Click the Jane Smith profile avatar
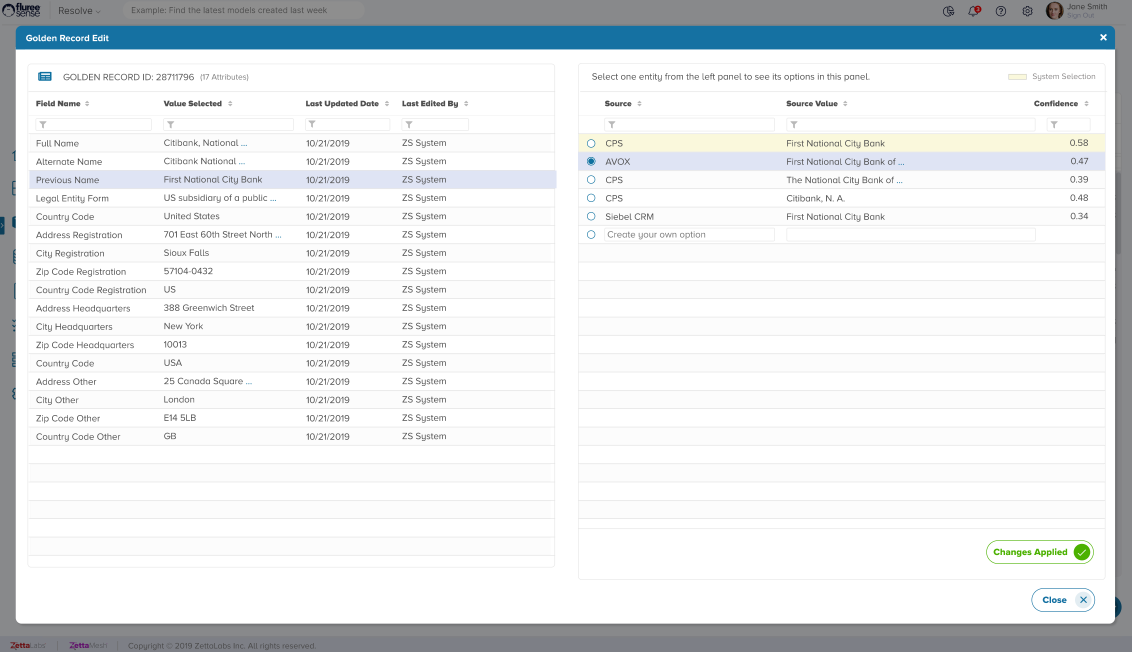Viewport: 1132px width, 652px height. coord(1054,11)
